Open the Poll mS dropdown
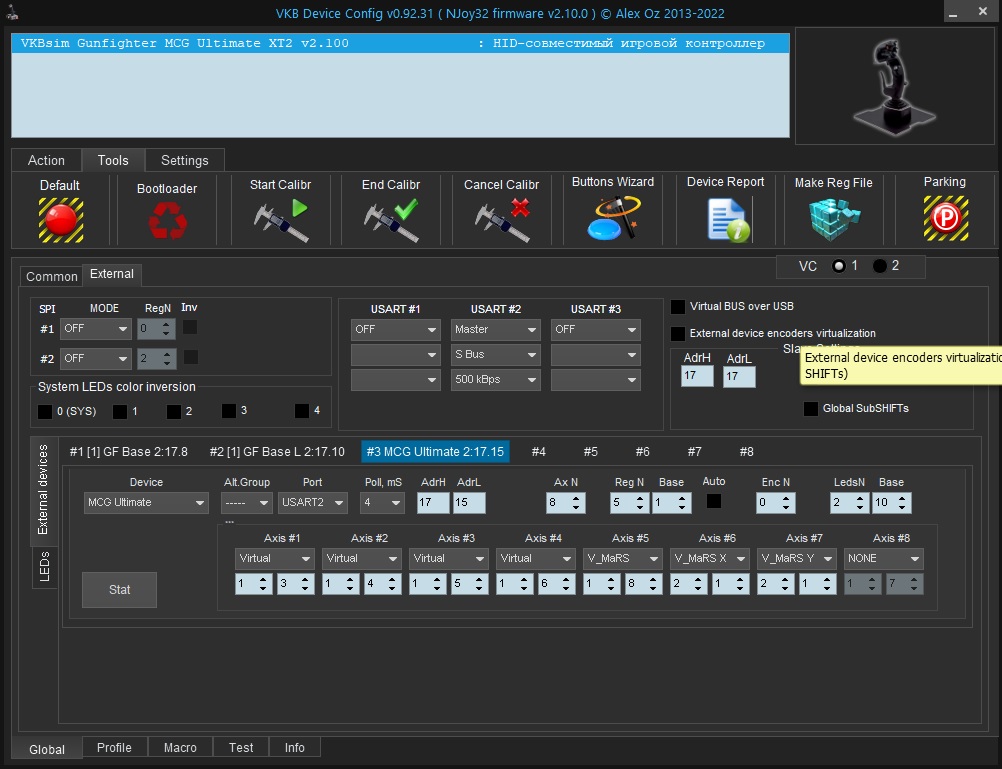Image resolution: width=1002 pixels, height=769 pixels. [382, 502]
